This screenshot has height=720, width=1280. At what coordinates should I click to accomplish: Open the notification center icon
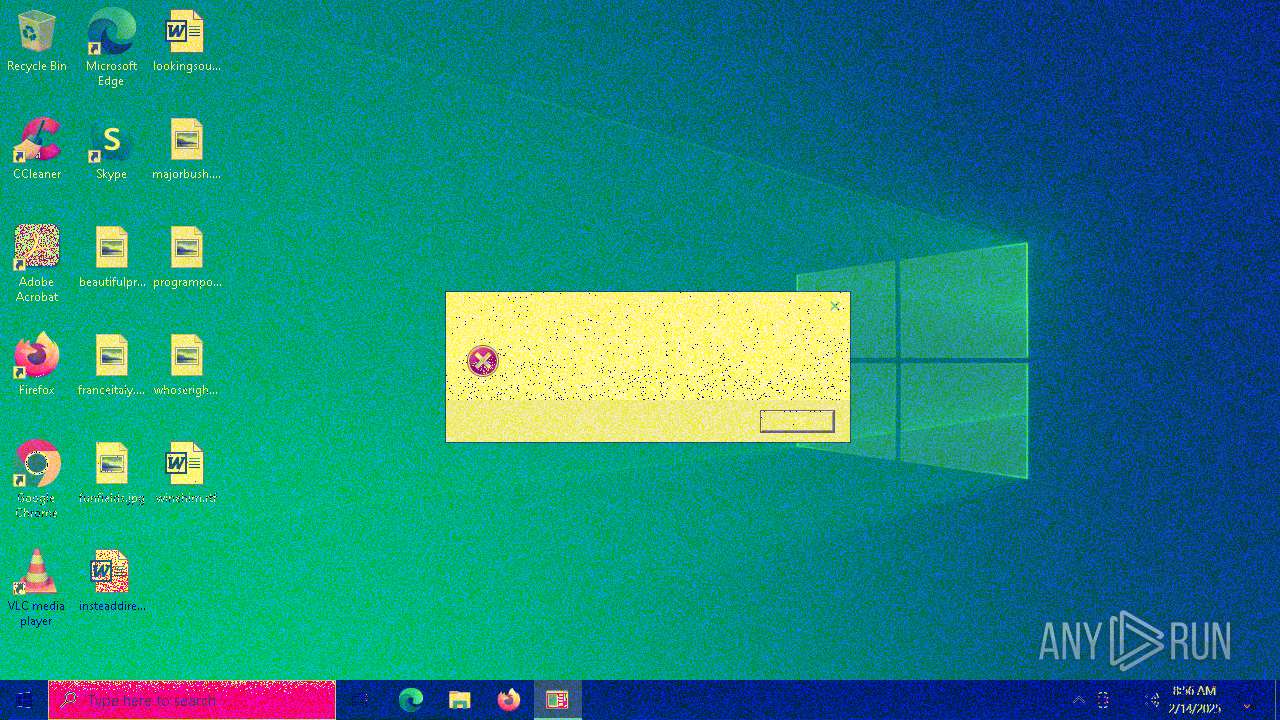[1247, 701]
